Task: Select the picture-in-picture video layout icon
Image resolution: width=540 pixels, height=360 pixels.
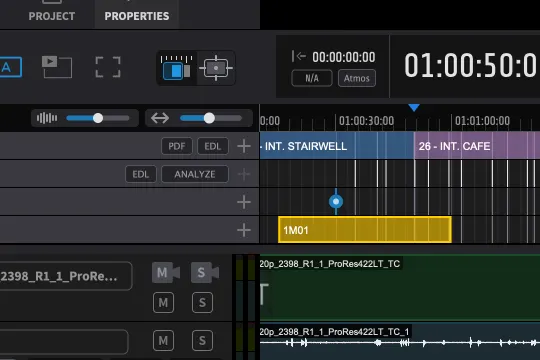Action: click(57, 67)
